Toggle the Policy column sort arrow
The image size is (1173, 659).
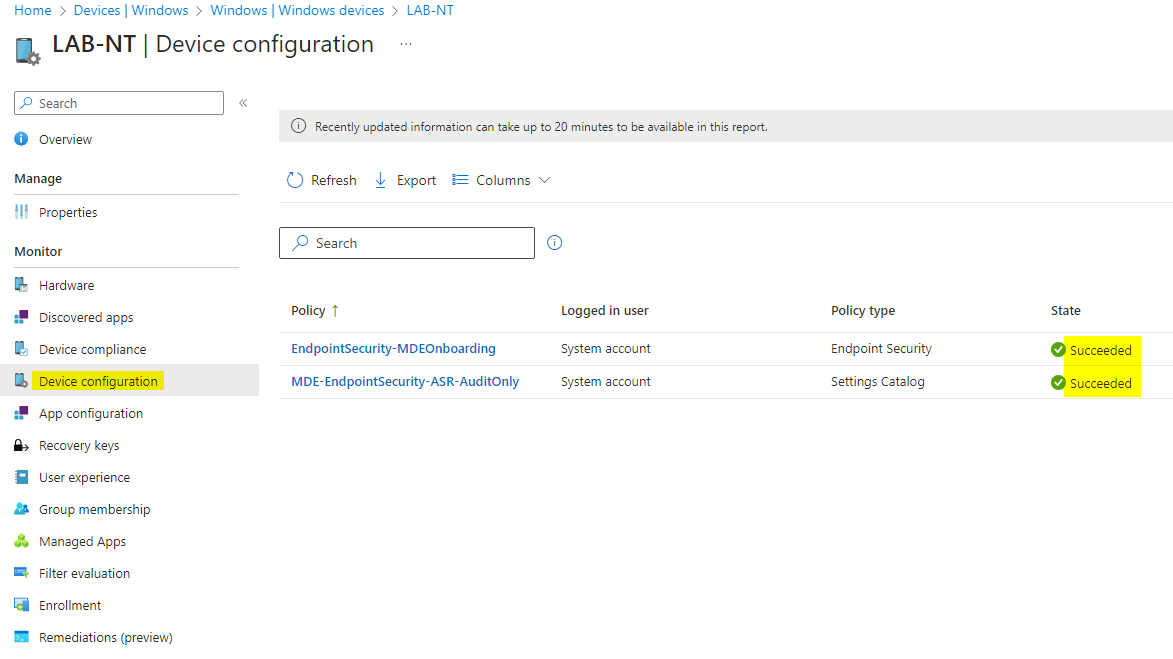click(335, 310)
